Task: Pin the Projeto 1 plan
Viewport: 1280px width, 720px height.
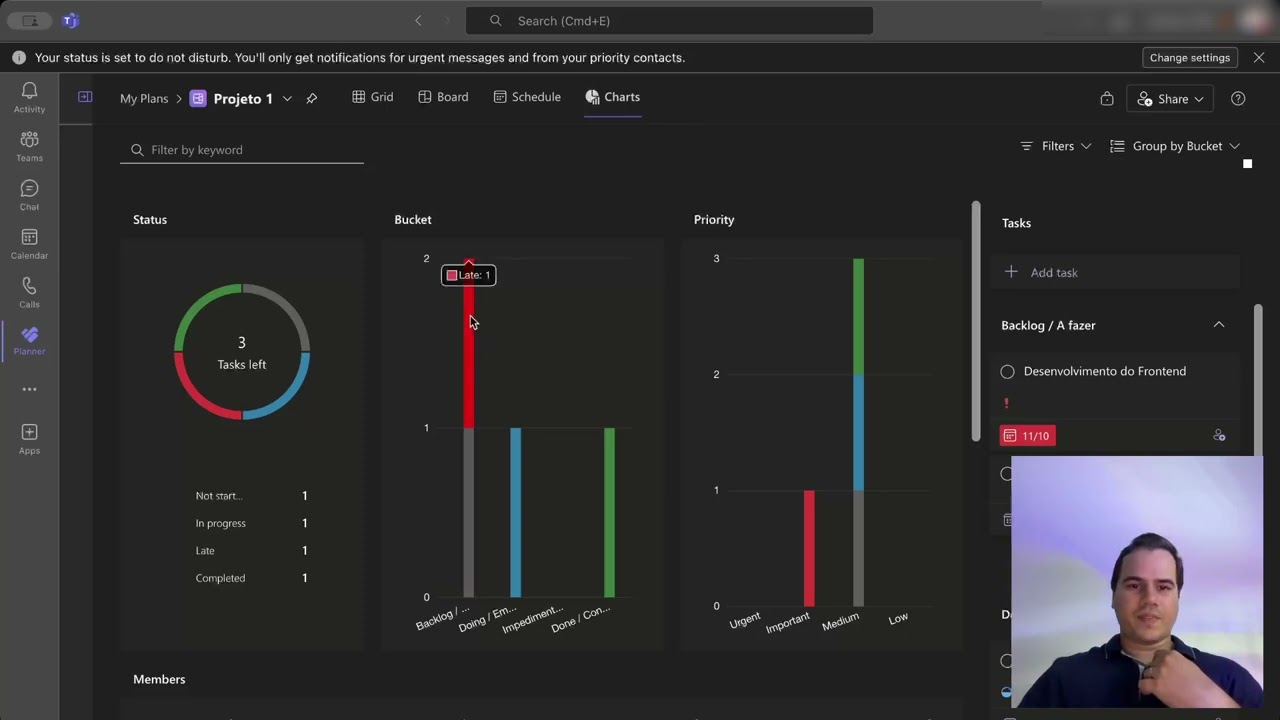Action: pos(312,98)
